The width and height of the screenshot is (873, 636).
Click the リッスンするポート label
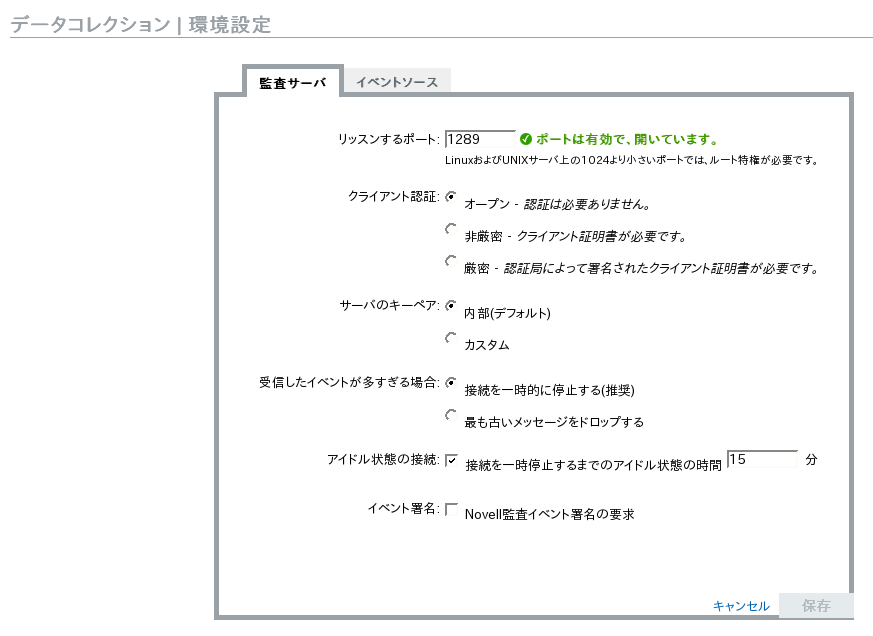pyautogui.click(x=389, y=139)
